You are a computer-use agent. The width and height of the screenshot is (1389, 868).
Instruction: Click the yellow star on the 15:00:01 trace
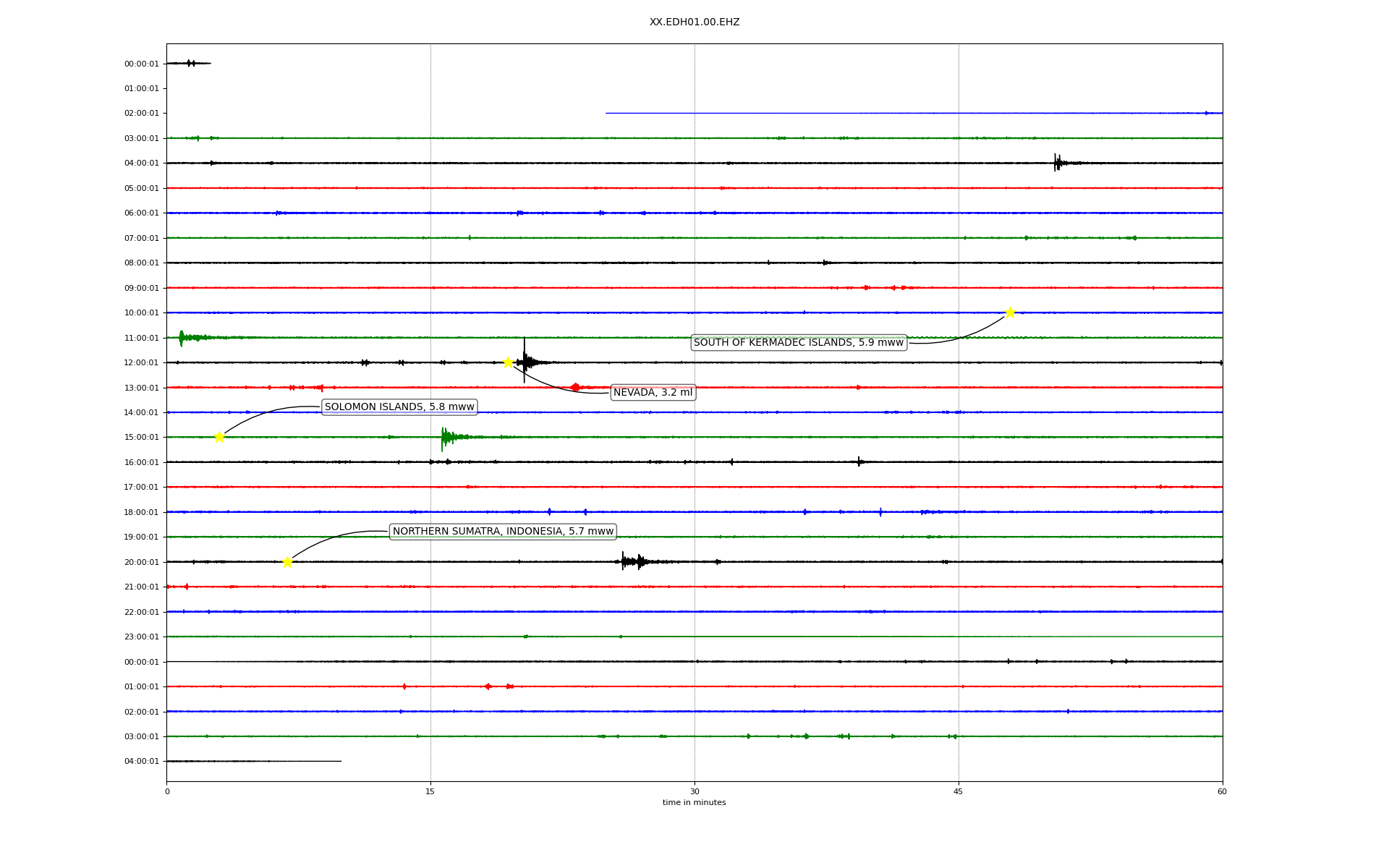pyautogui.click(x=219, y=437)
